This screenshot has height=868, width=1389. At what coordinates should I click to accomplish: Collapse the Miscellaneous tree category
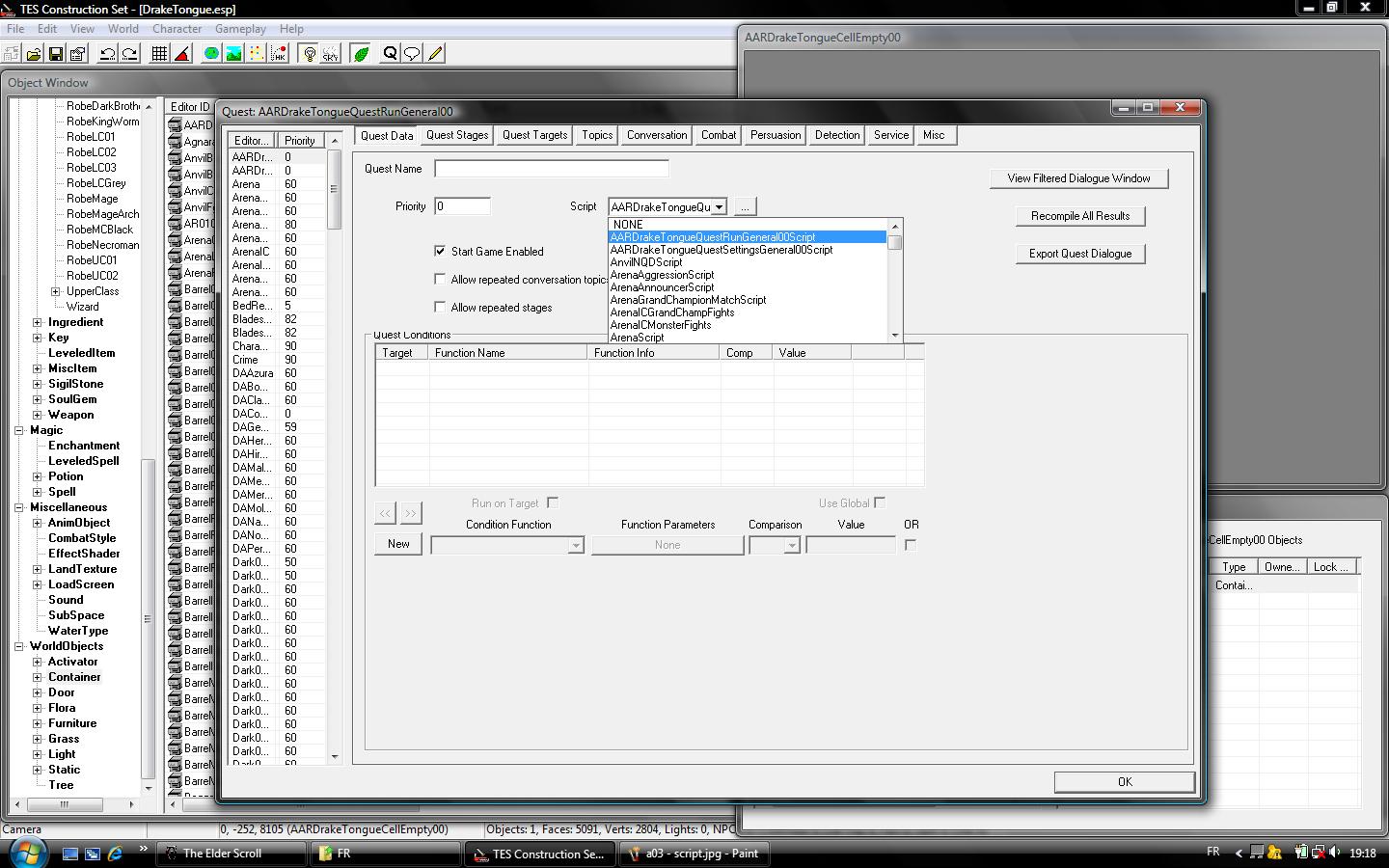[19, 507]
